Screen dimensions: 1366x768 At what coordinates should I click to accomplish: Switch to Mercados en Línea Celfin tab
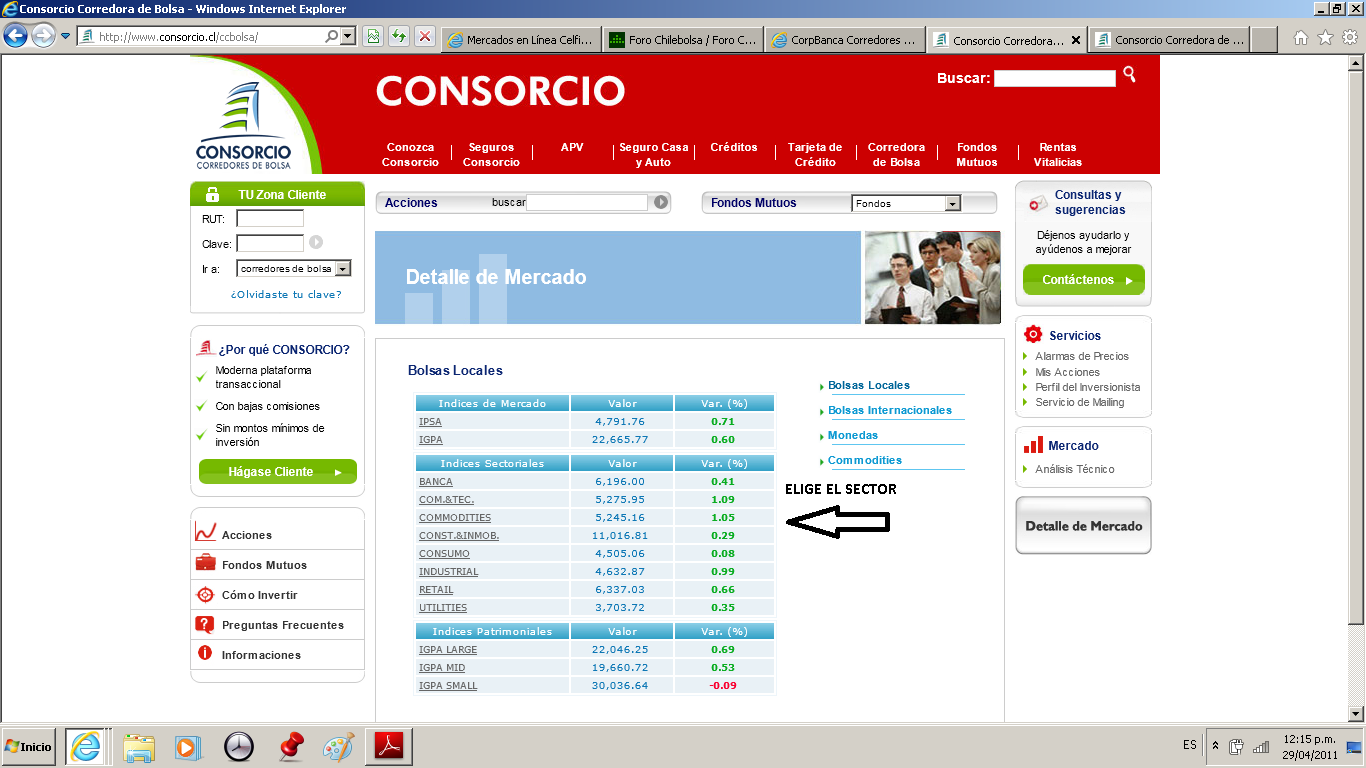pos(521,40)
